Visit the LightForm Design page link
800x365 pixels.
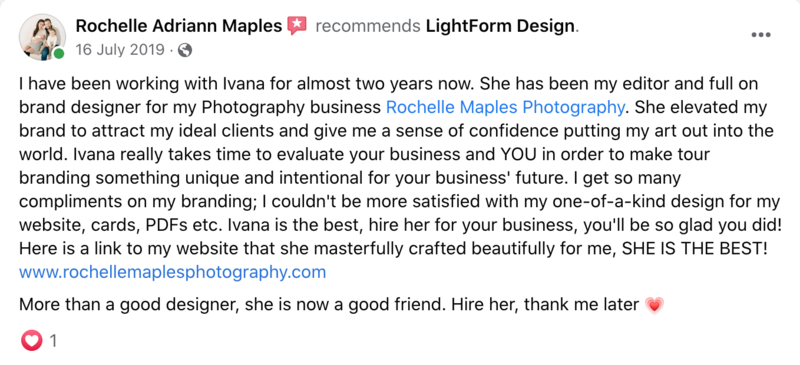click(x=501, y=26)
